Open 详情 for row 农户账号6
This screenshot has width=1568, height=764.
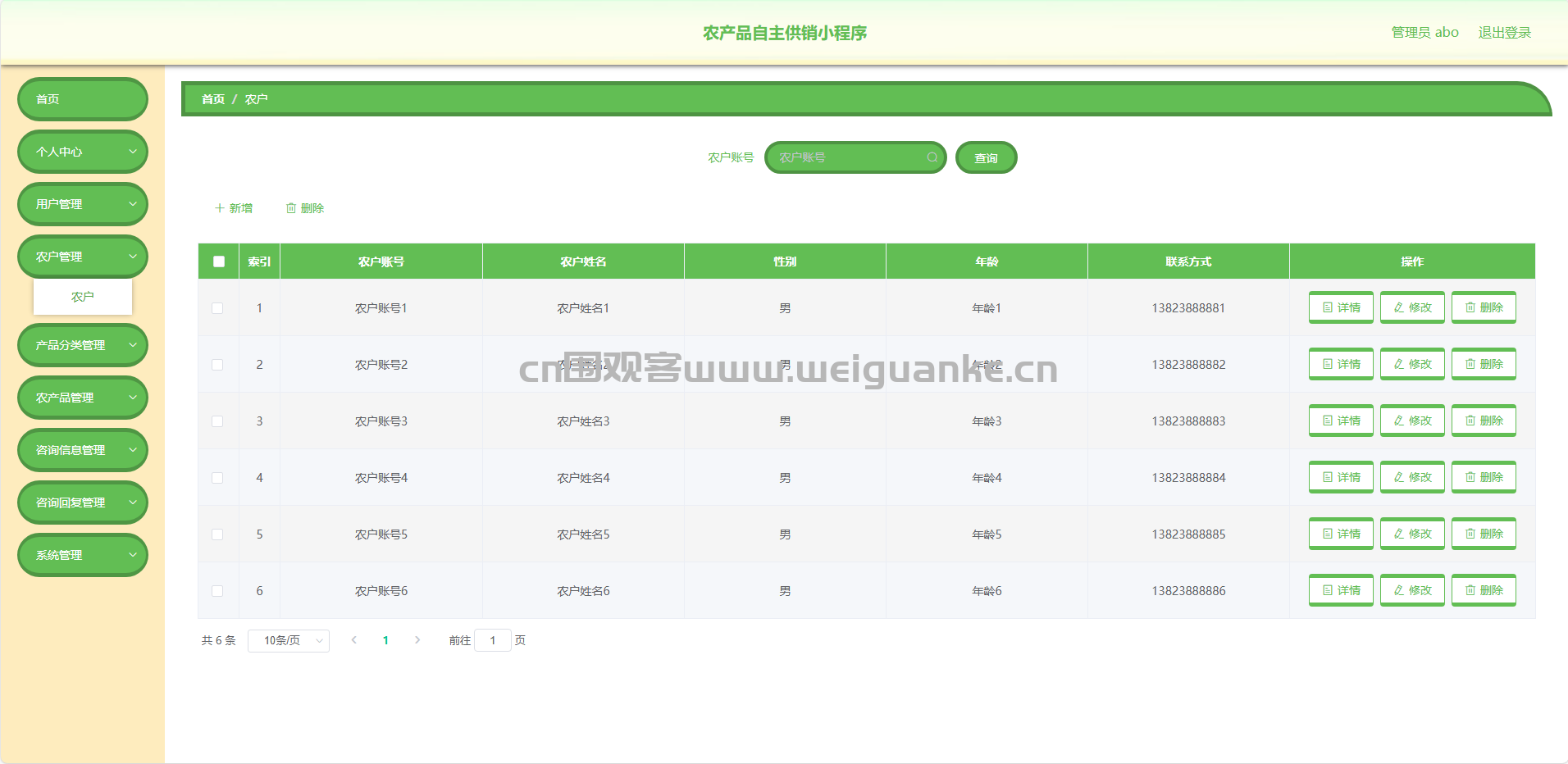coord(1341,590)
